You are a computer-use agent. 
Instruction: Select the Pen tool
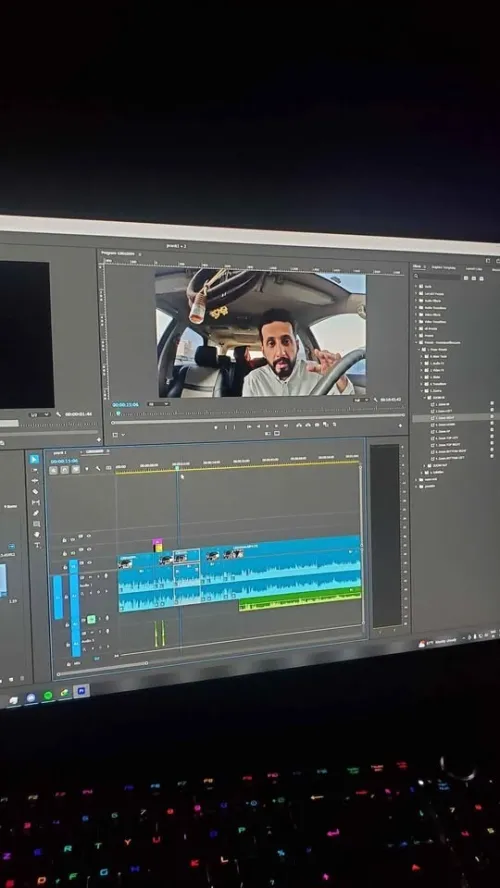pyautogui.click(x=36, y=513)
